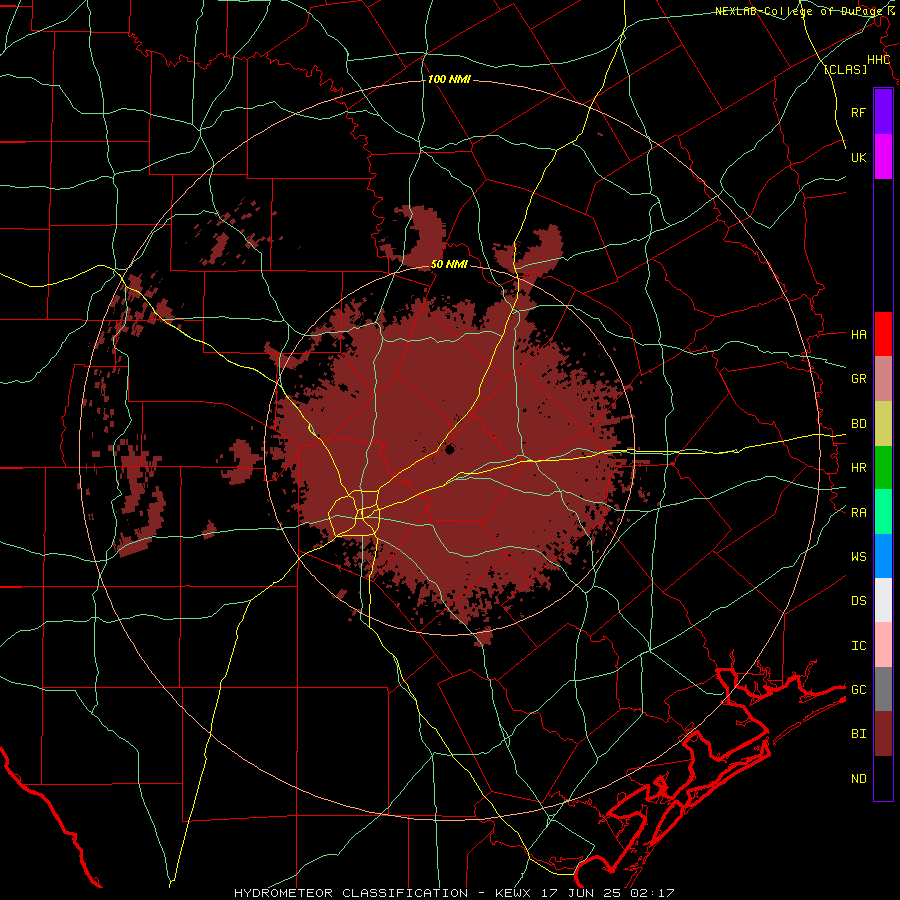Image resolution: width=900 pixels, height=900 pixels.
Task: Click the HA legend label
Action: coord(858,334)
